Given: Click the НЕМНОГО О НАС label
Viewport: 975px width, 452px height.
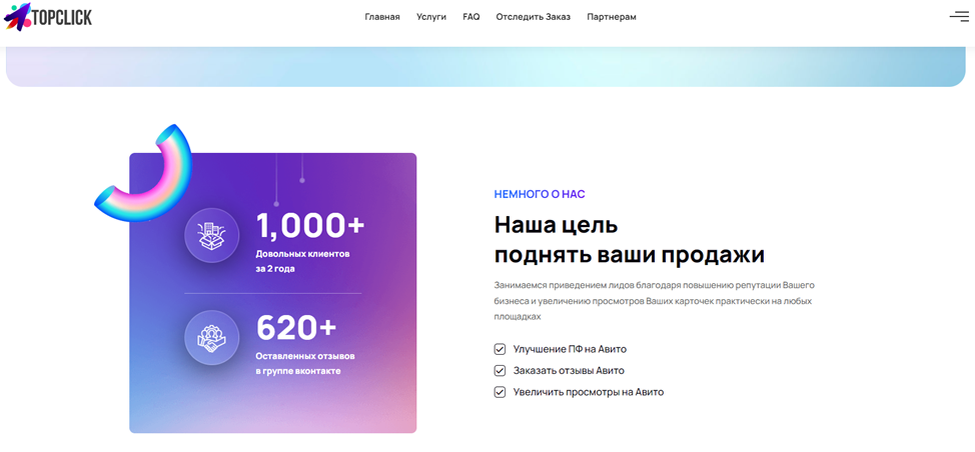Looking at the screenshot, I should tap(540, 194).
